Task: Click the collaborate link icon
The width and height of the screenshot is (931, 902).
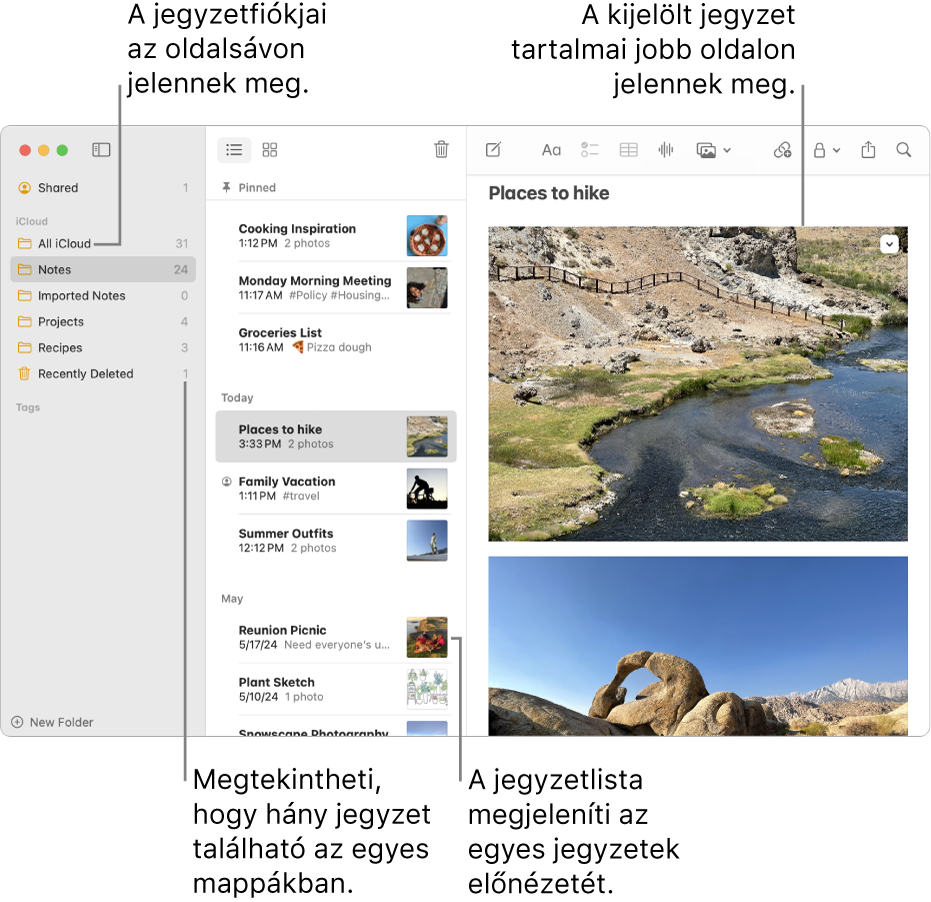Action: pos(782,150)
